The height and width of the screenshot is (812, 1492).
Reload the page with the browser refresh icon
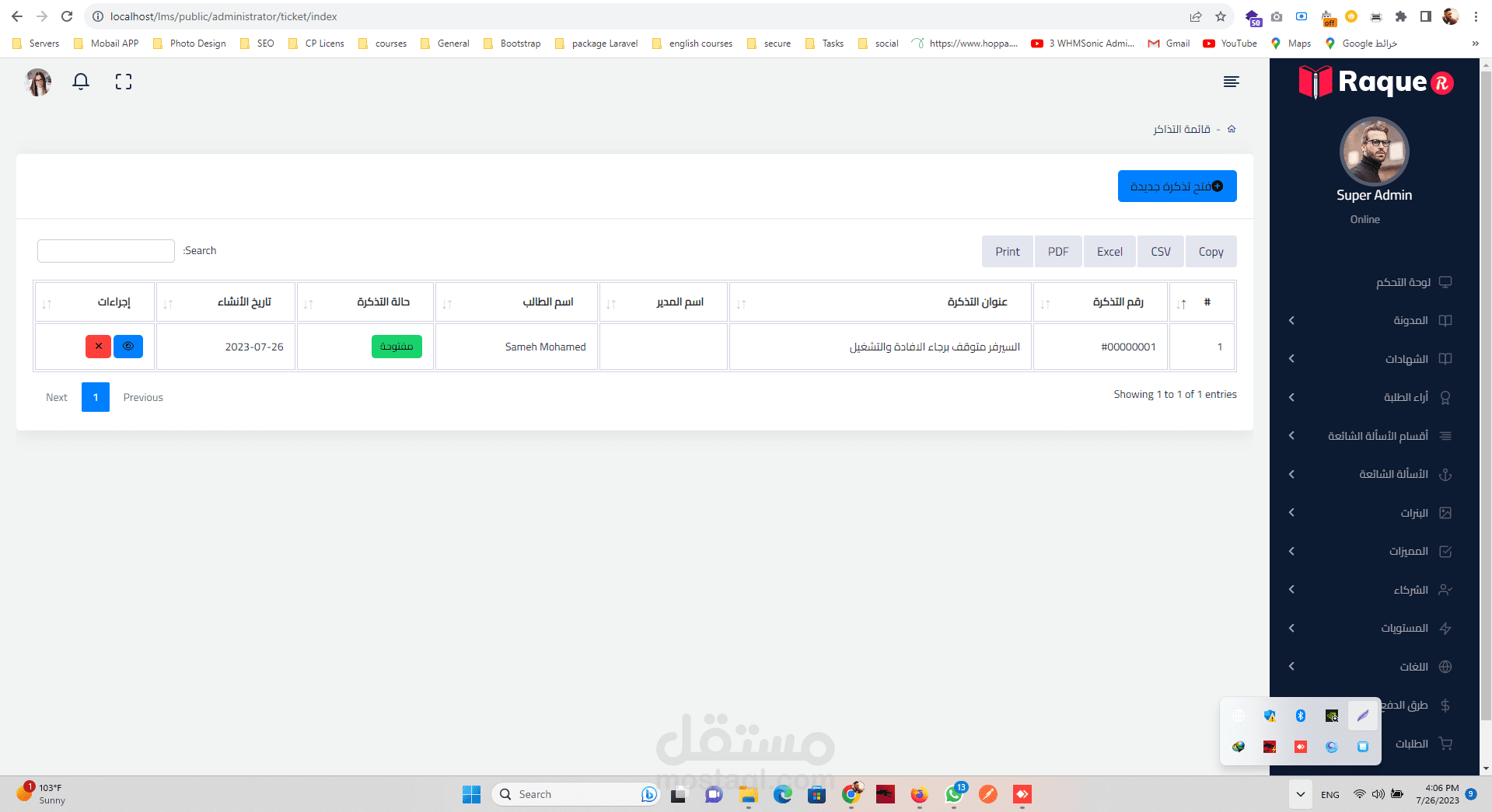[67, 16]
